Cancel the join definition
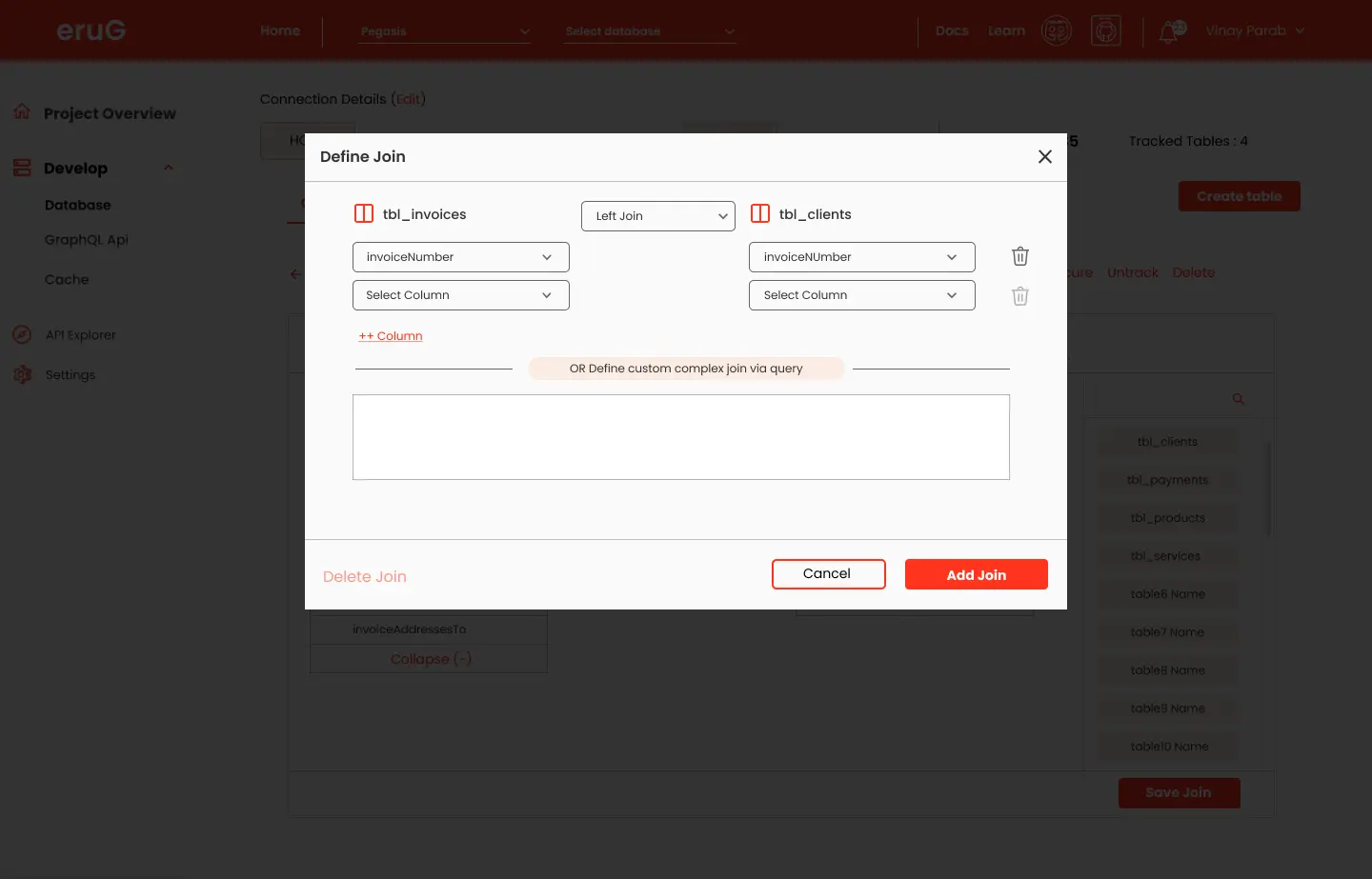Viewport: 1372px width, 879px height. (x=828, y=574)
